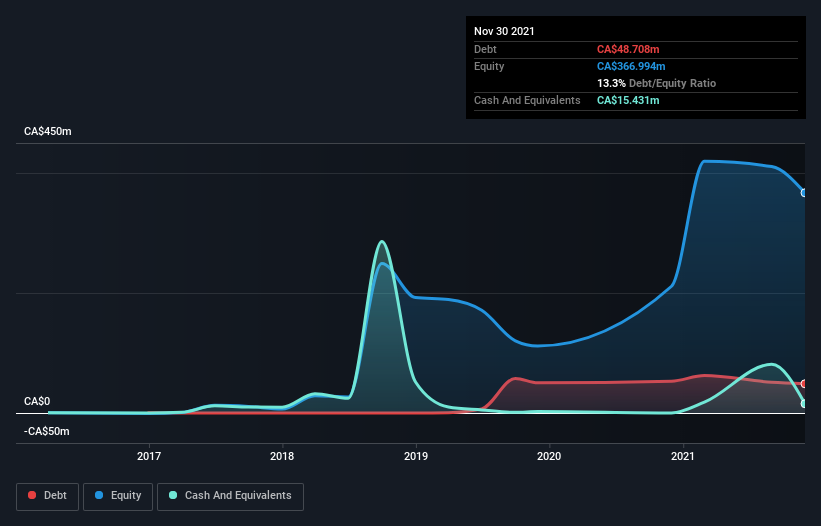The width and height of the screenshot is (821, 526).
Task: Click the CA$48.708m debt value
Action: tap(628, 49)
